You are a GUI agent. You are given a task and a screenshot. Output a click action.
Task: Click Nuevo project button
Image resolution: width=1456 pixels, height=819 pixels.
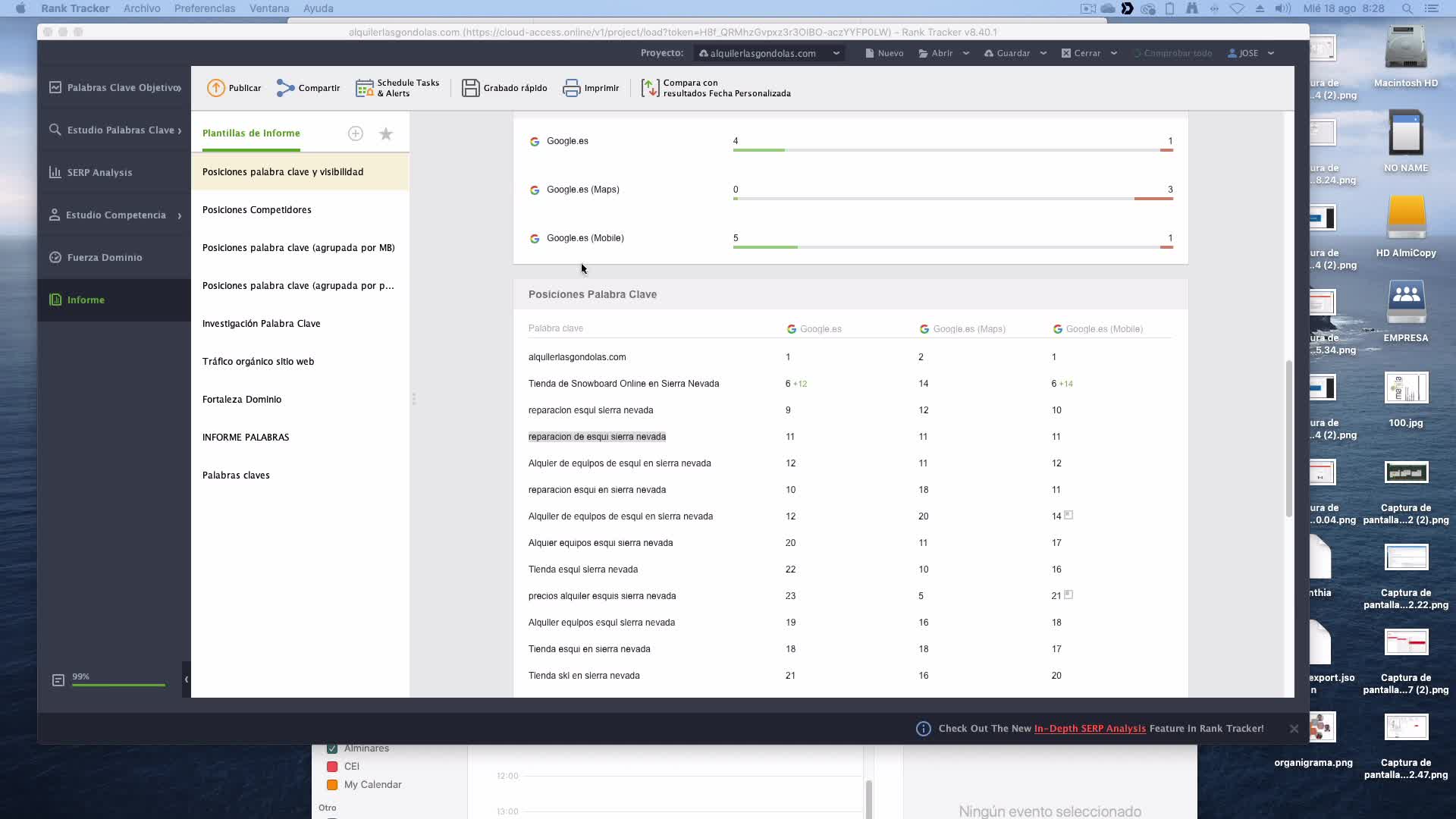pyautogui.click(x=884, y=53)
